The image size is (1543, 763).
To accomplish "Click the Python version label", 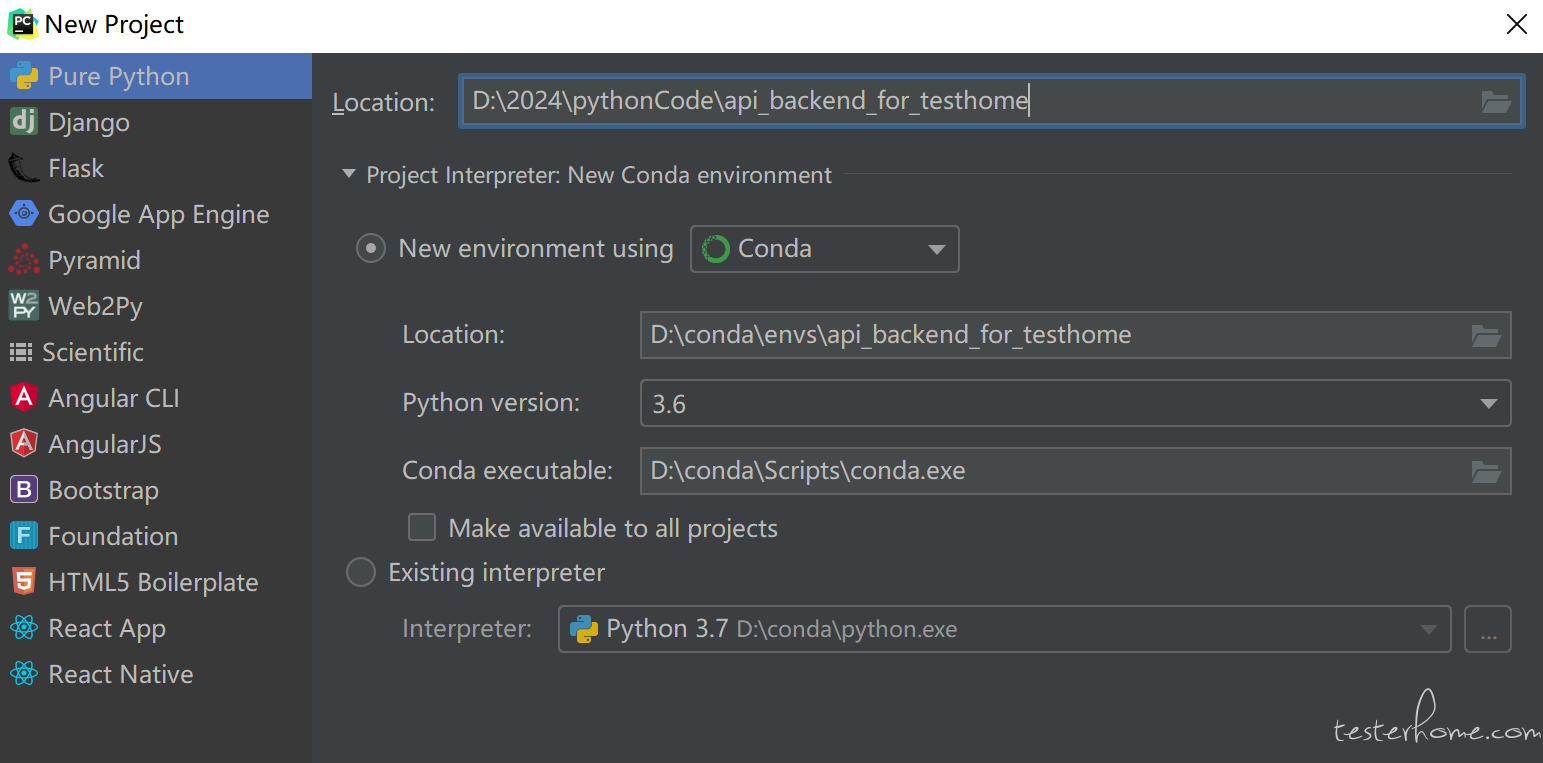I will pyautogui.click(x=491, y=403).
